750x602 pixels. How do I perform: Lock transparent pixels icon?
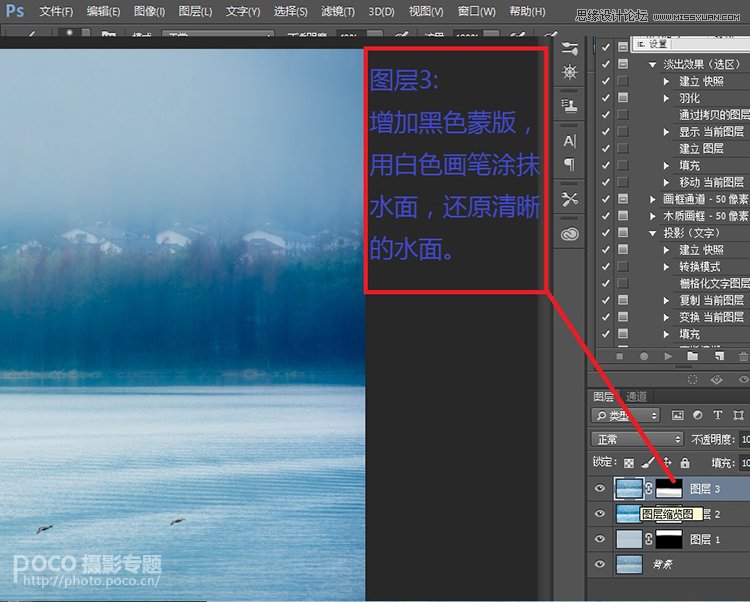(x=629, y=463)
